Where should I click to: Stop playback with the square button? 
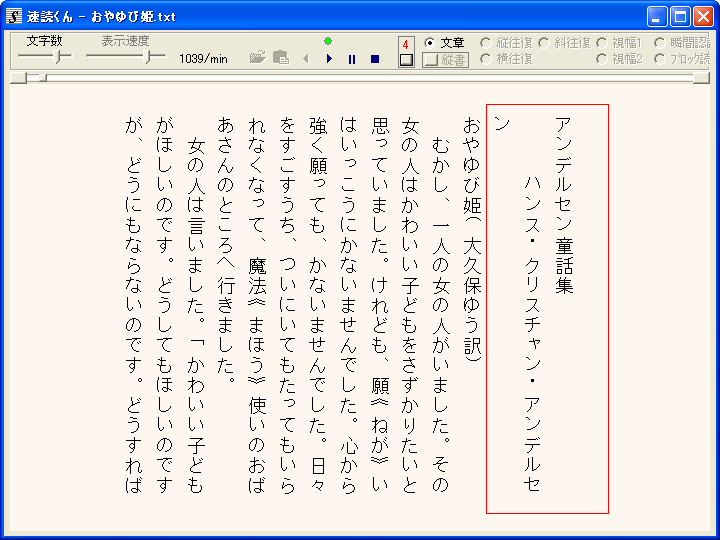click(x=375, y=59)
